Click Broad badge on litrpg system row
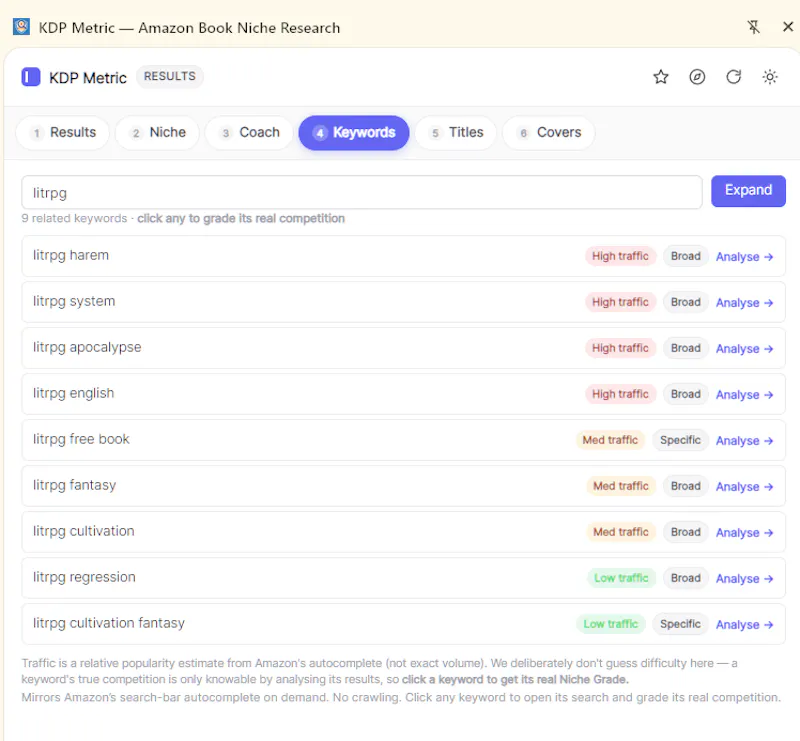Image resolution: width=800 pixels, height=741 pixels. [x=685, y=302]
